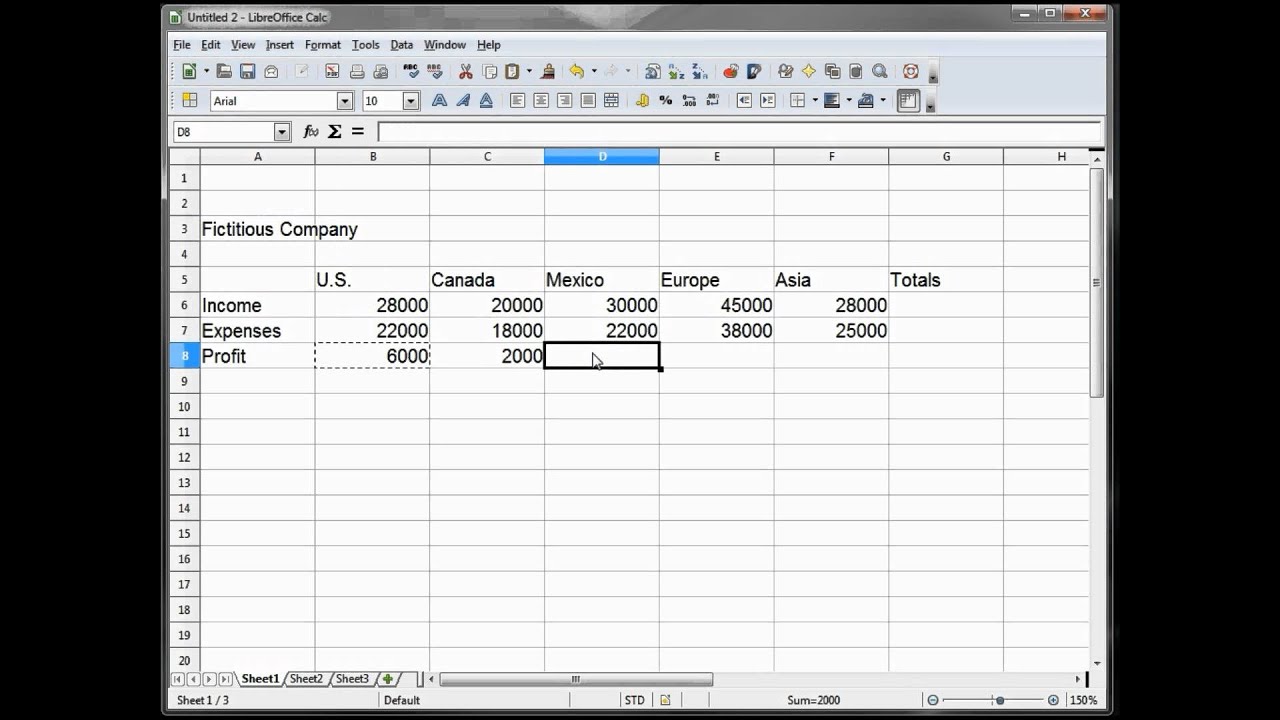
Task: Toggle Underline formatting
Action: (x=486, y=101)
